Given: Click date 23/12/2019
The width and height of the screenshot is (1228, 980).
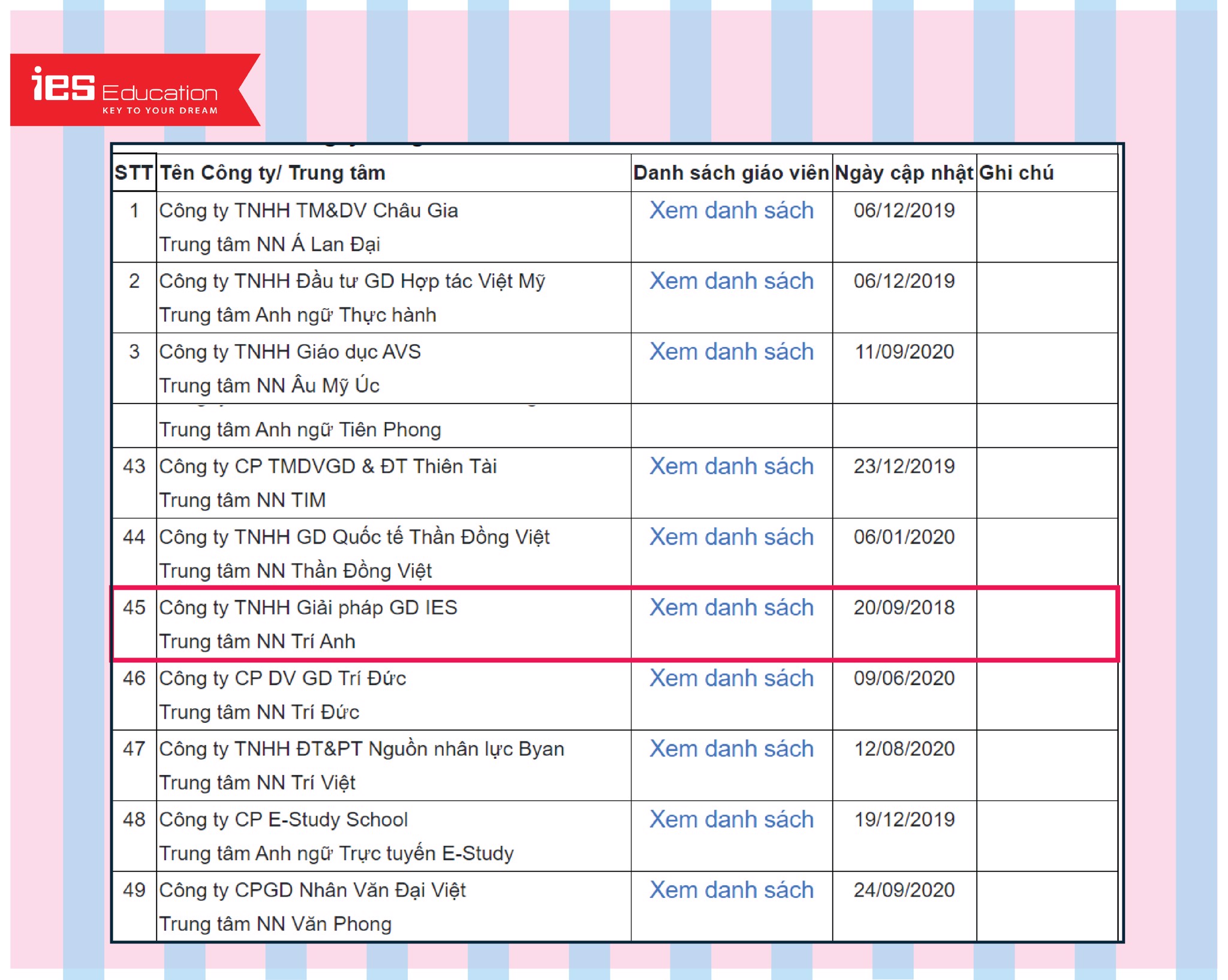Looking at the screenshot, I should [904, 467].
